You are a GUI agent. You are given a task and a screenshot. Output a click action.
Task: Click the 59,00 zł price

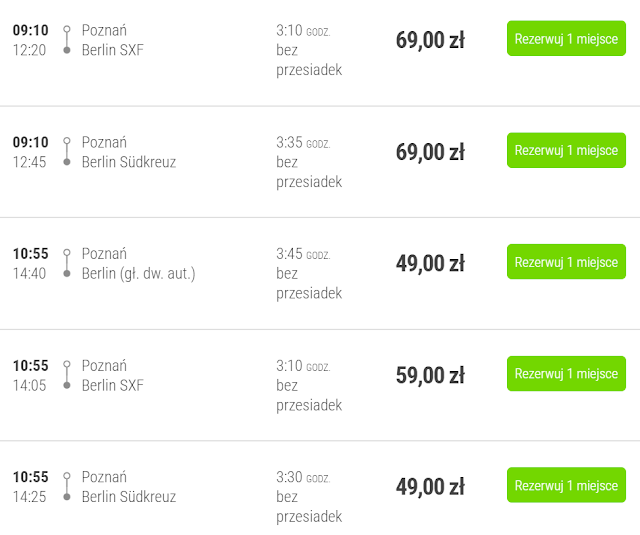pyautogui.click(x=430, y=375)
